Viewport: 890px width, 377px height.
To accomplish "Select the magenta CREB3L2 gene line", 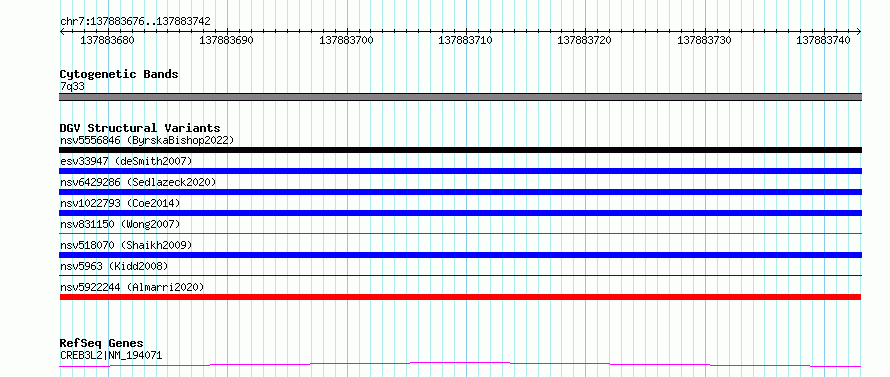I will coord(460,365).
